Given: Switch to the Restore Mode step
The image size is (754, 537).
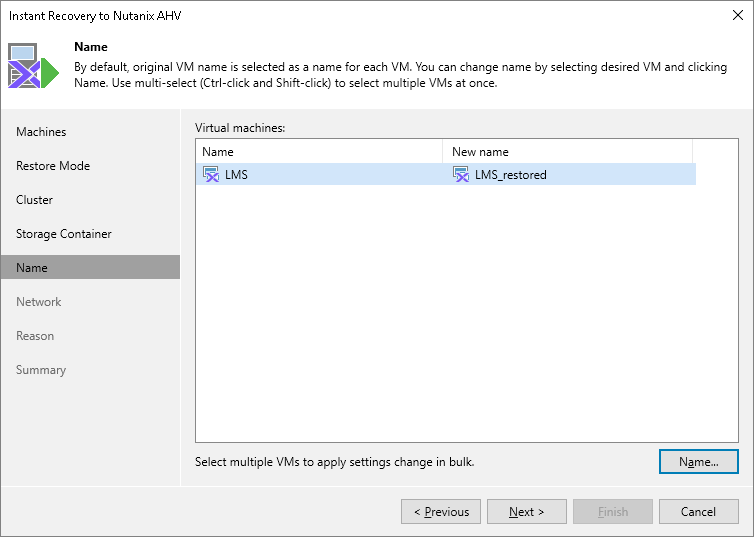Looking at the screenshot, I should (53, 166).
